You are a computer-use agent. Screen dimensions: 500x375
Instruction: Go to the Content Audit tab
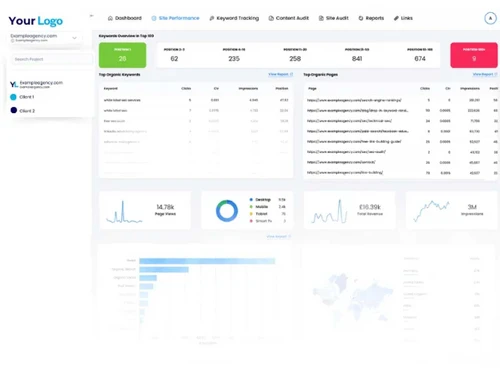click(289, 18)
